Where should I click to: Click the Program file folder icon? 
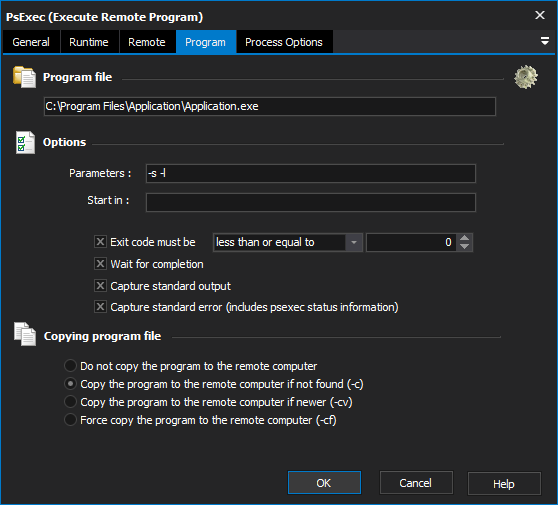pos(24,77)
